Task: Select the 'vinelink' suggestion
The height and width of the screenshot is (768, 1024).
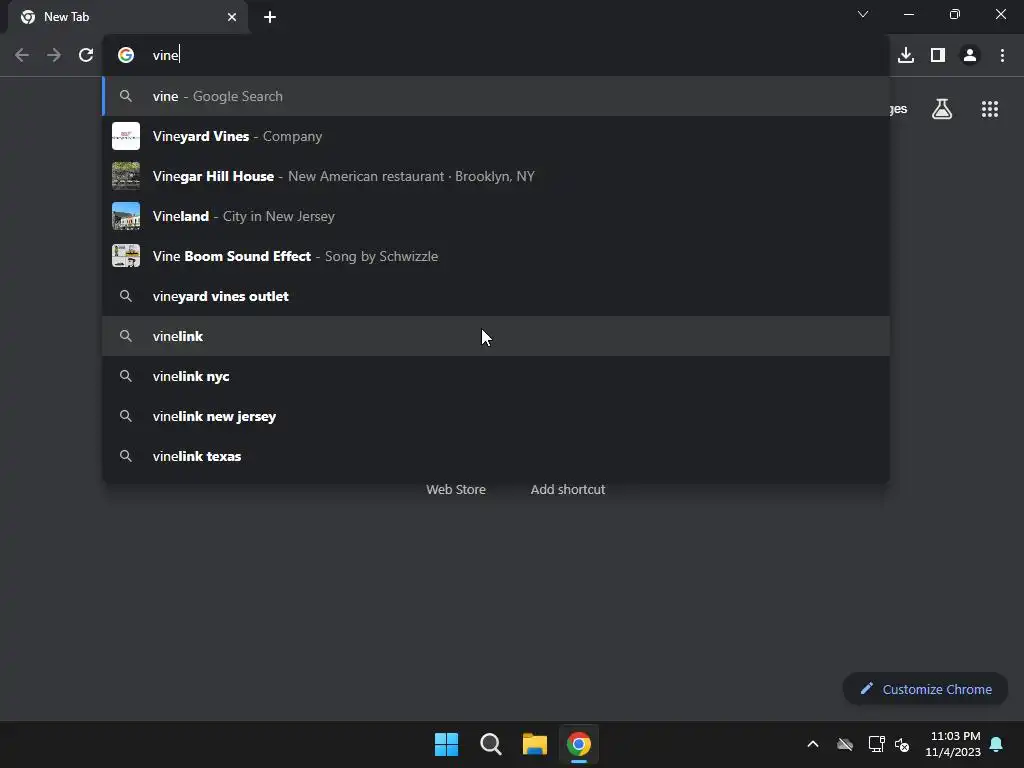Action: [x=496, y=336]
